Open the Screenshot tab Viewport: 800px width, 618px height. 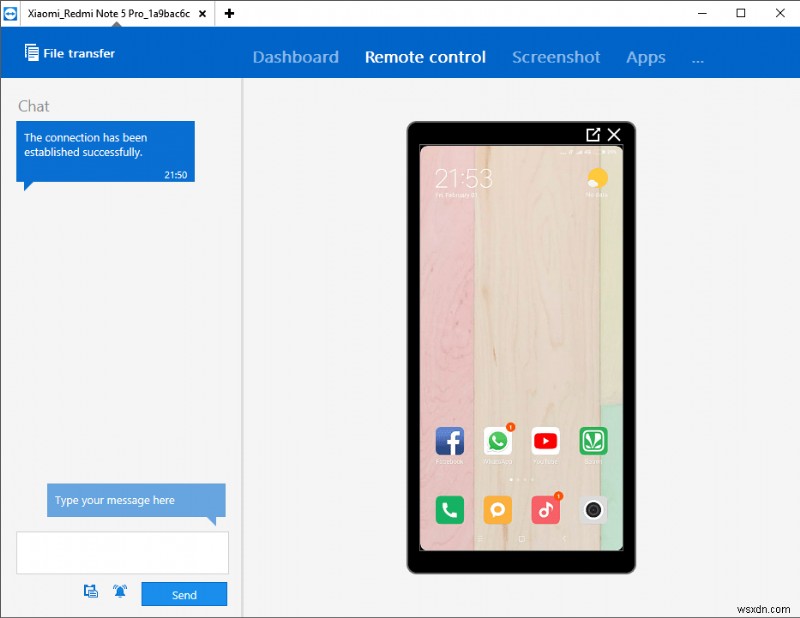coord(556,57)
